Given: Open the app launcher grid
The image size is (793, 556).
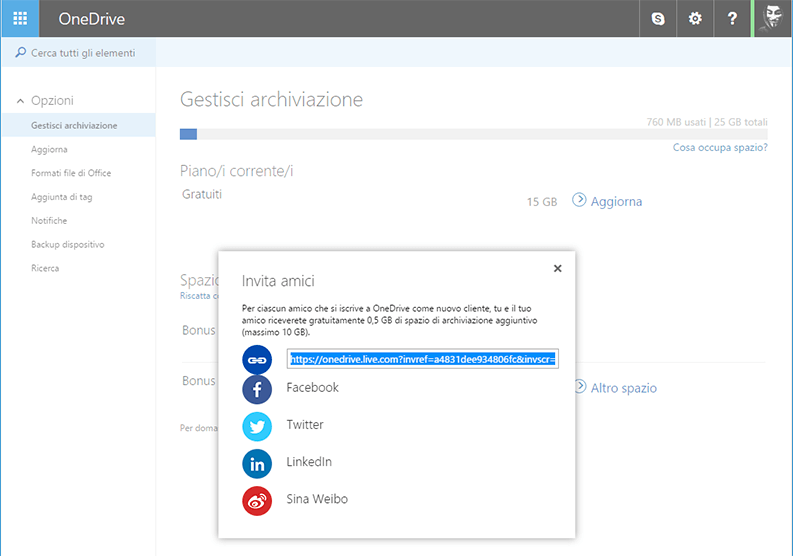Looking at the screenshot, I should point(20,19).
